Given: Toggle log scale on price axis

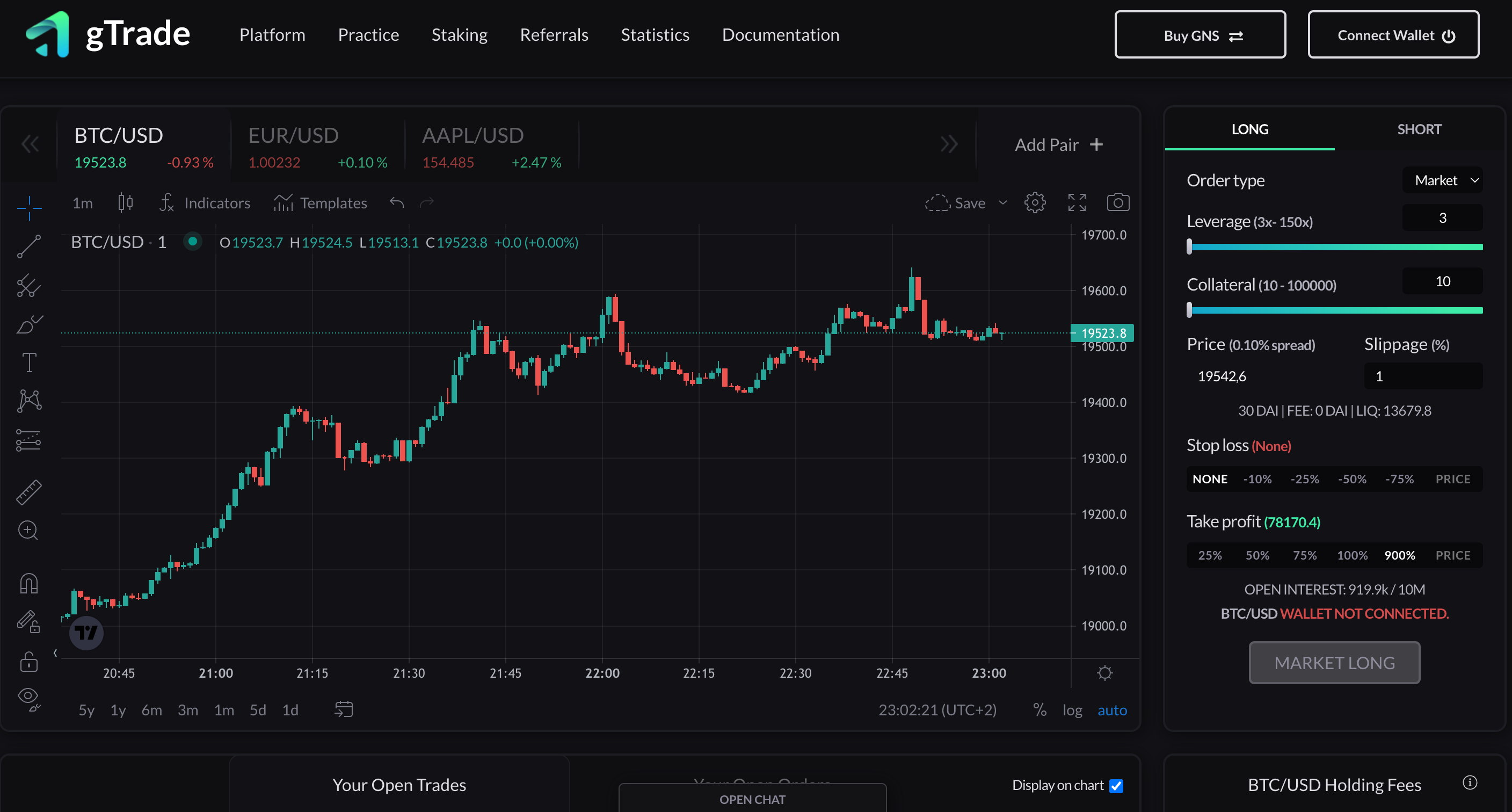Looking at the screenshot, I should (1072, 710).
